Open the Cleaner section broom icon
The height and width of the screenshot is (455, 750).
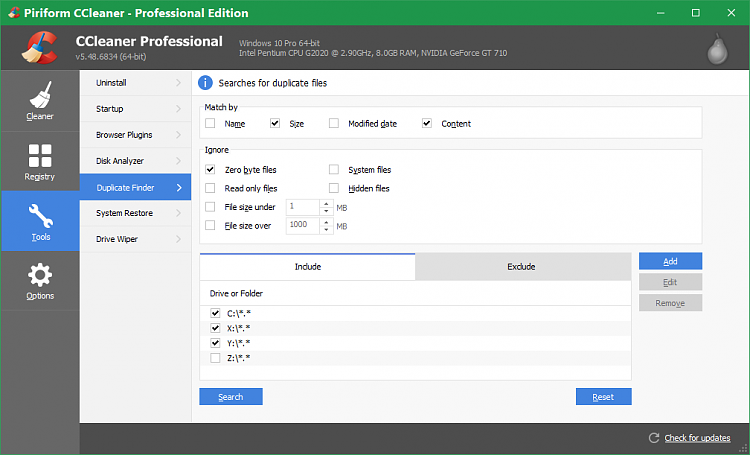pyautogui.click(x=40, y=94)
